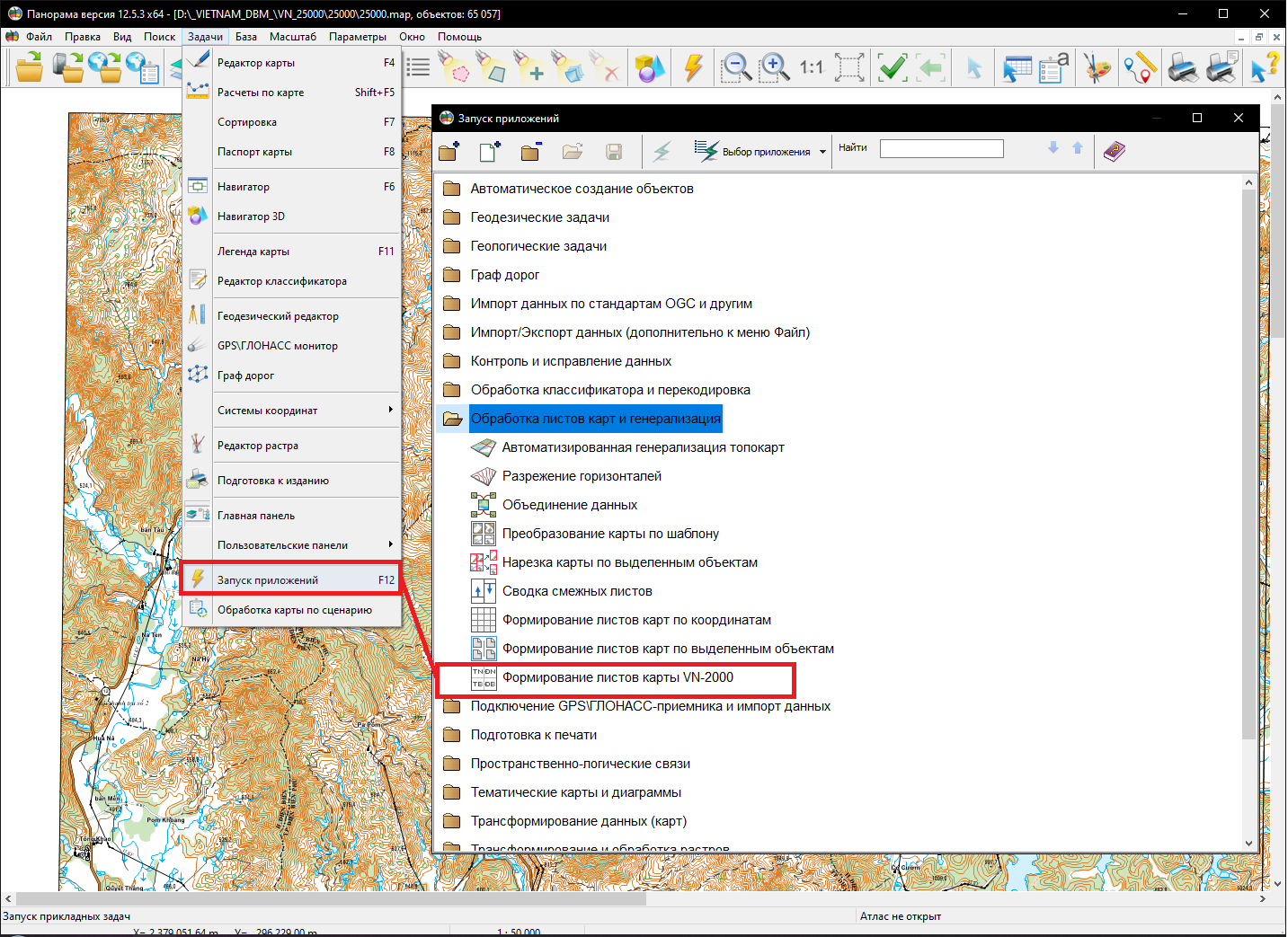Click the zoom in magnifier icon
Viewport: 1288px width, 937px height.
[x=774, y=67]
